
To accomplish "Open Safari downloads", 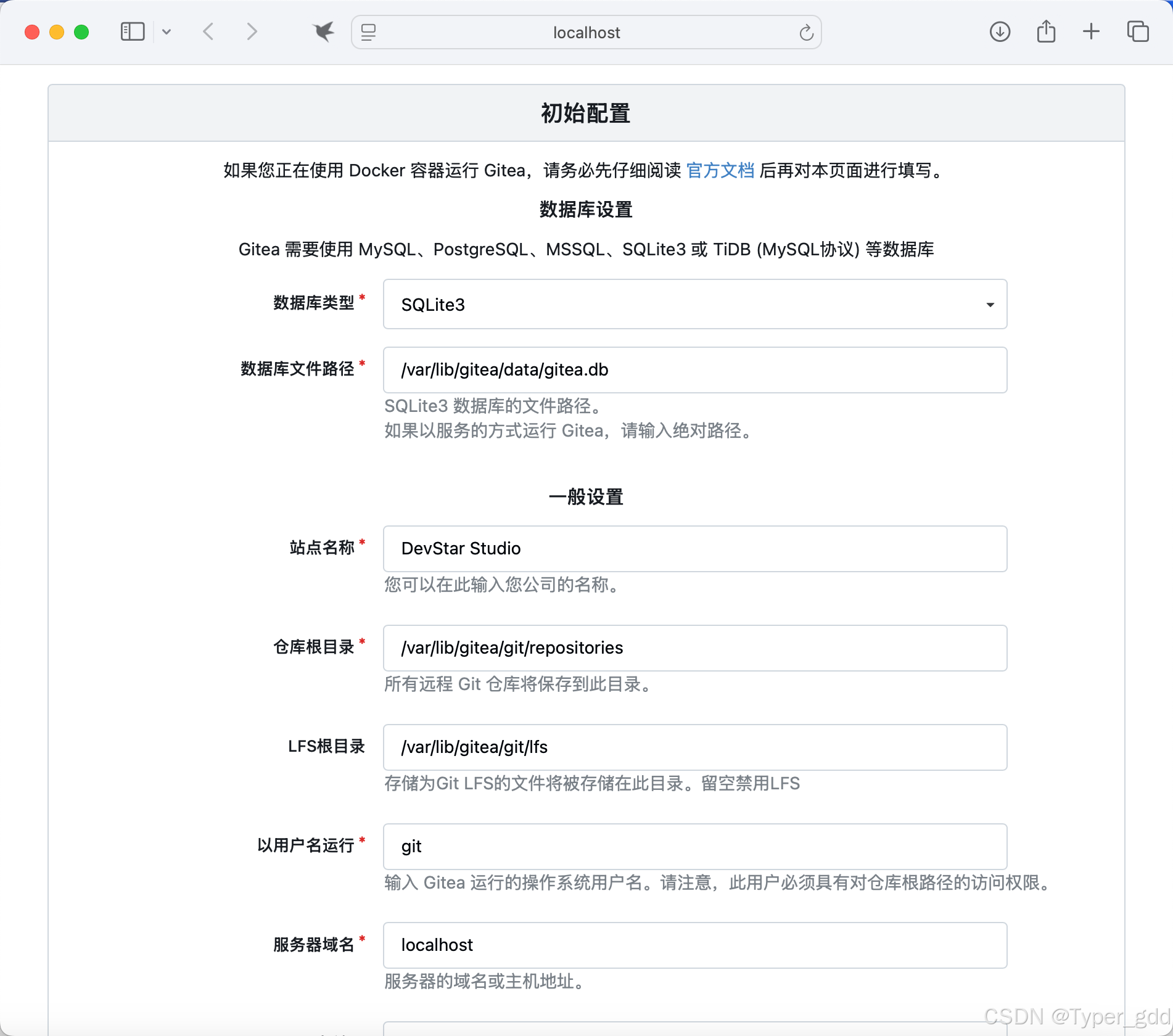I will 1000,31.
